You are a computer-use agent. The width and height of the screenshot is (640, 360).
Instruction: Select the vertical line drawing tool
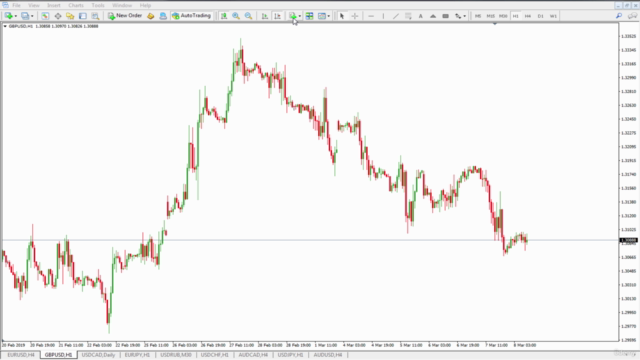pyautogui.click(x=383, y=16)
